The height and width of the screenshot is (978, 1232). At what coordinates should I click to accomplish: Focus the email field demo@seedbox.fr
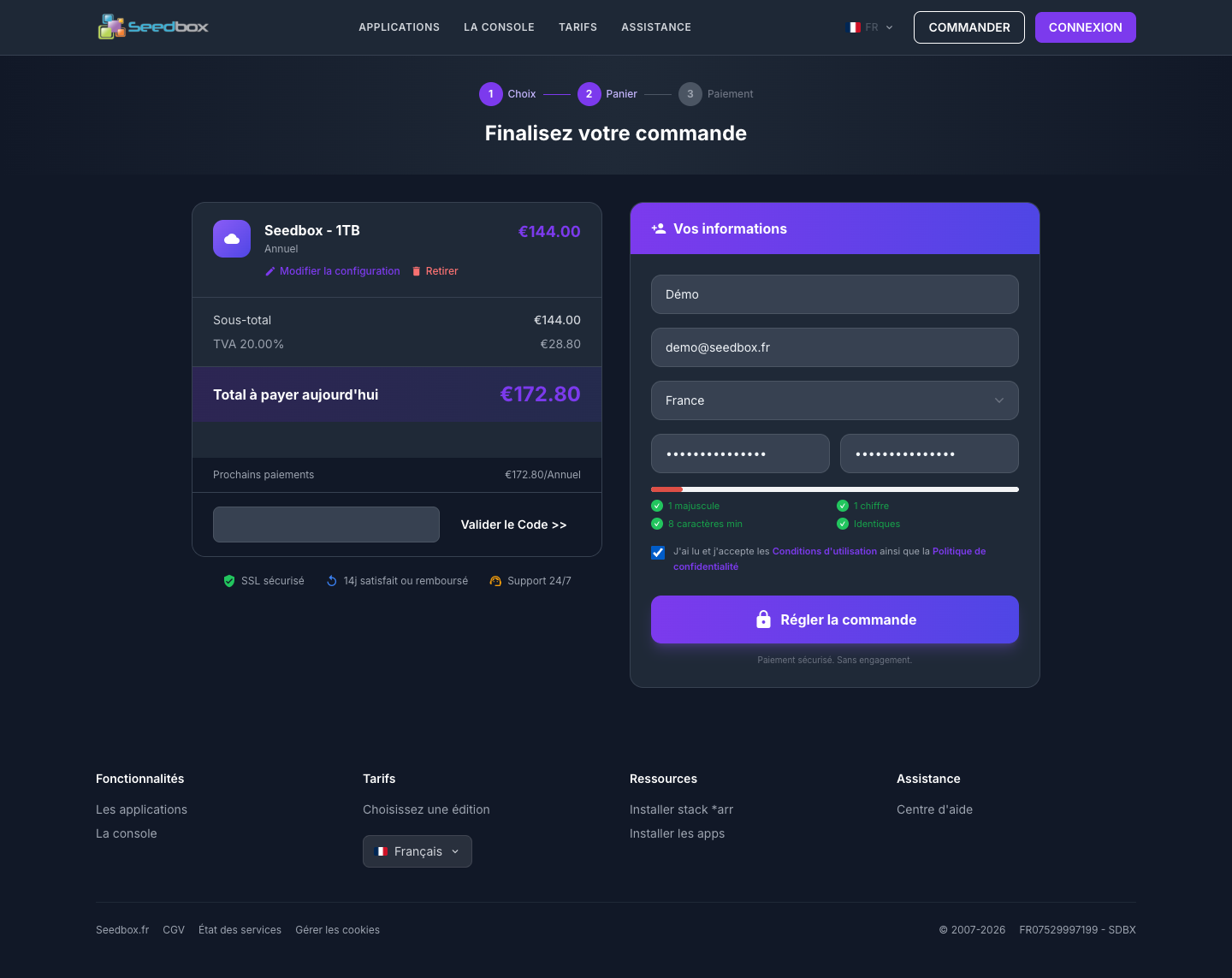pyautogui.click(x=835, y=347)
